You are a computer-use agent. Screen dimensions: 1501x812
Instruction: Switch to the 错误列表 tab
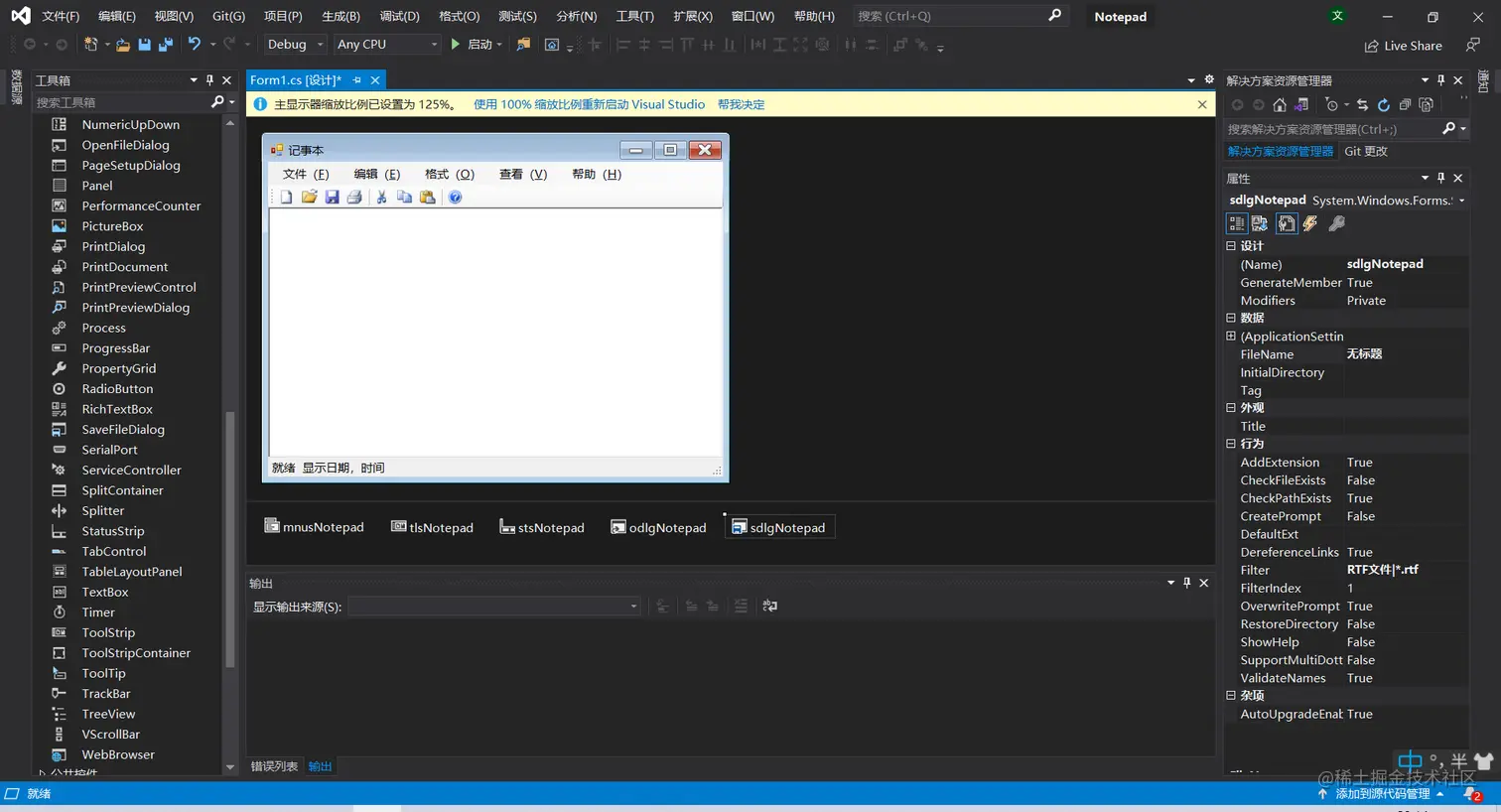274,766
